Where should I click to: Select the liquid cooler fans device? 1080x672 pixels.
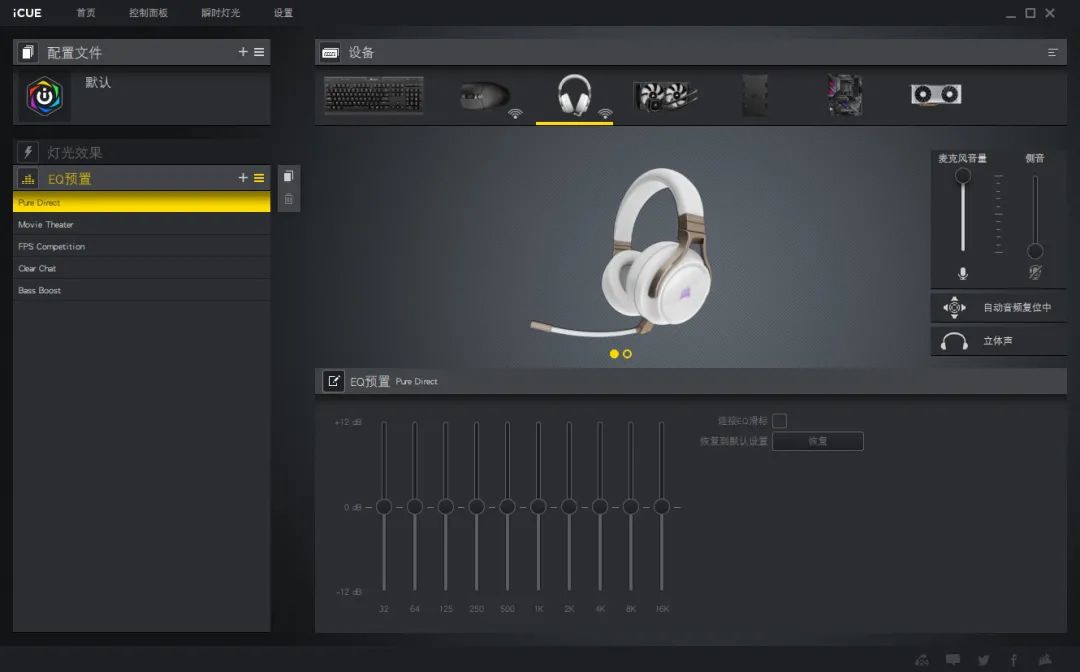point(665,96)
